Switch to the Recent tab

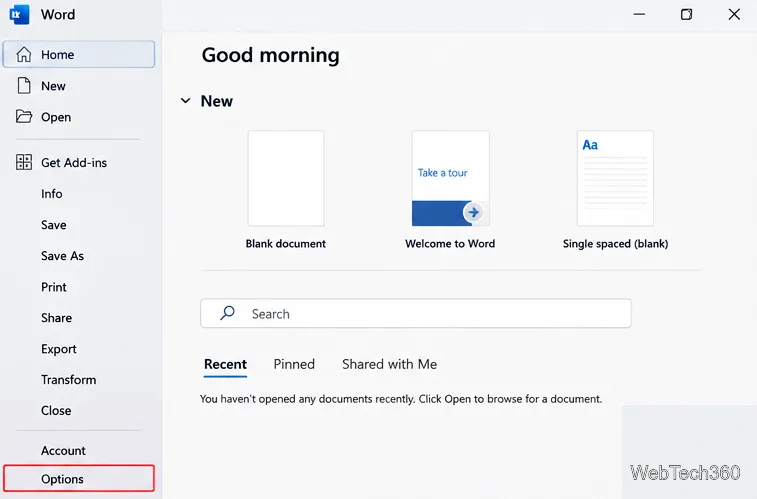225,364
